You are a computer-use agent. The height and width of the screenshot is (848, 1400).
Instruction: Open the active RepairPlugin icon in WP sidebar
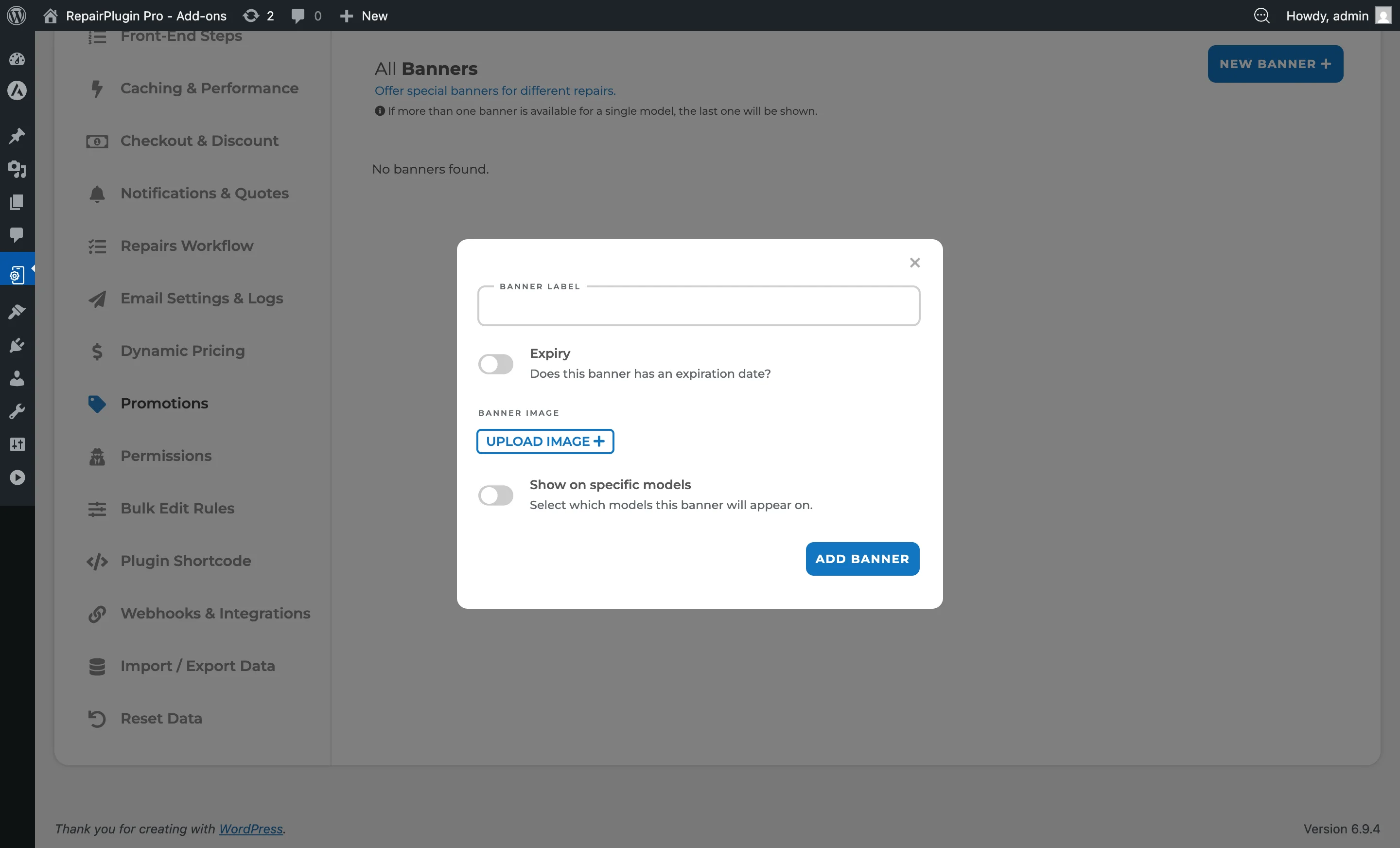click(x=17, y=275)
